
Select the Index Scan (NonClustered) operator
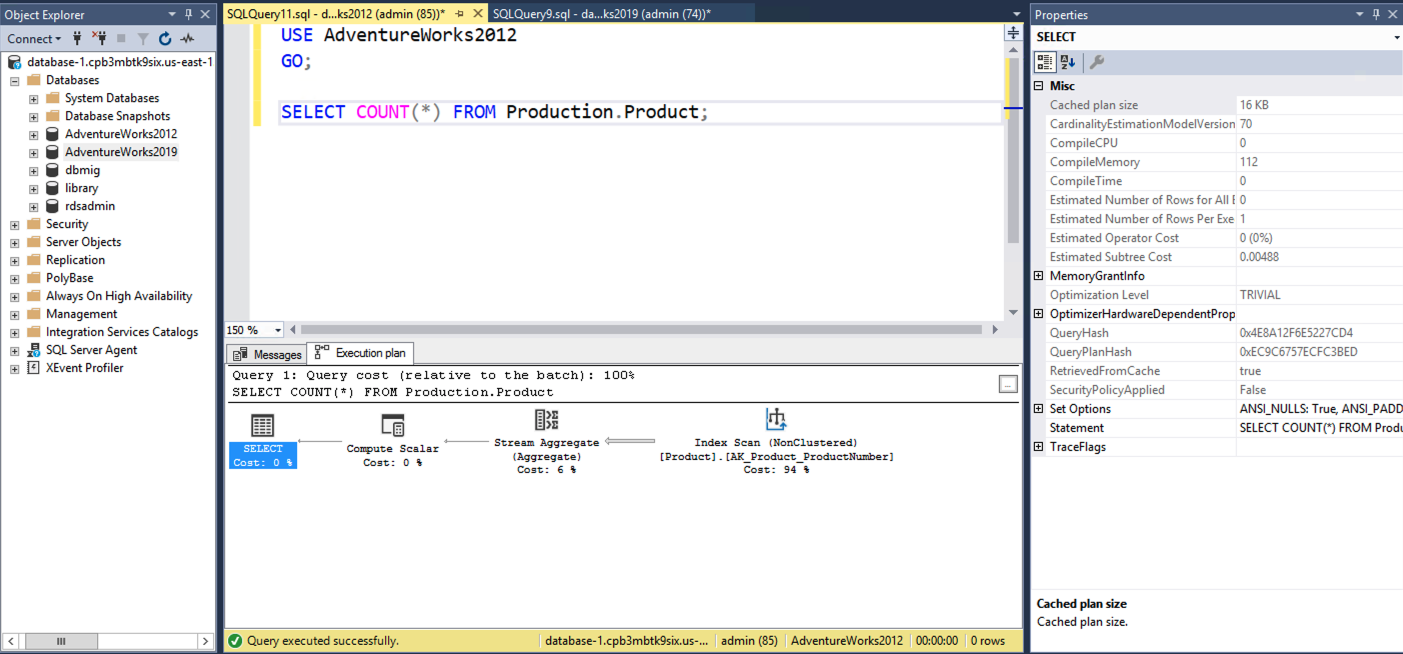(x=776, y=442)
